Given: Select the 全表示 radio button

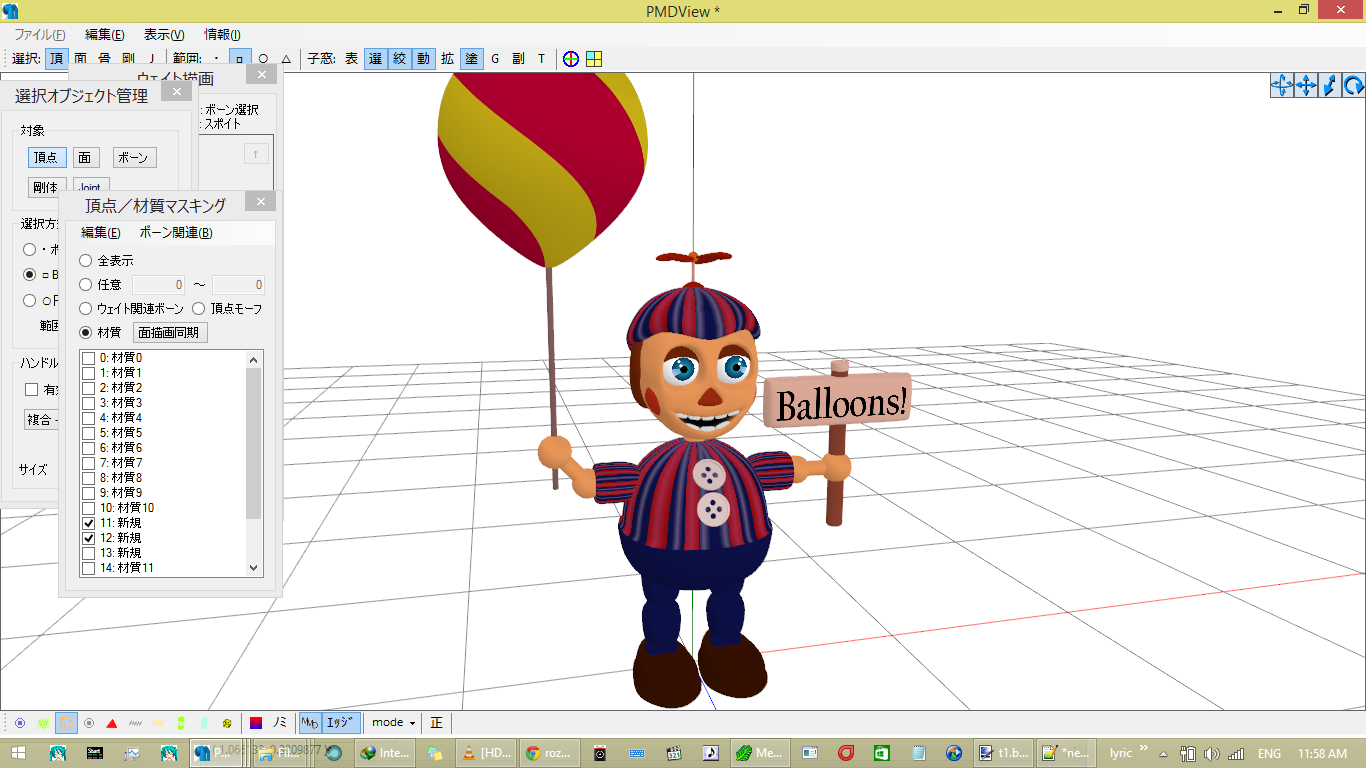Looking at the screenshot, I should click(x=84, y=260).
